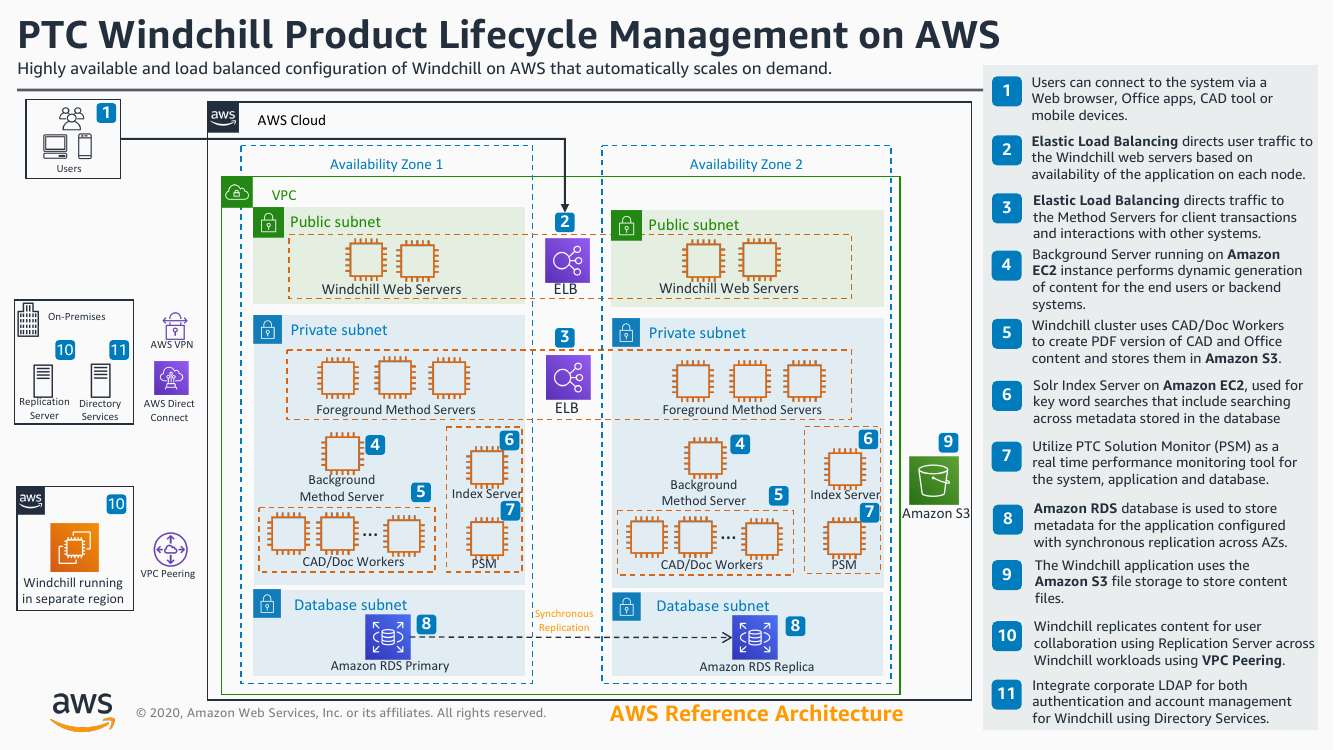Click the 'Amazon RDS Replica' label
Viewport: 1334px width, 750px height.
tap(756, 666)
